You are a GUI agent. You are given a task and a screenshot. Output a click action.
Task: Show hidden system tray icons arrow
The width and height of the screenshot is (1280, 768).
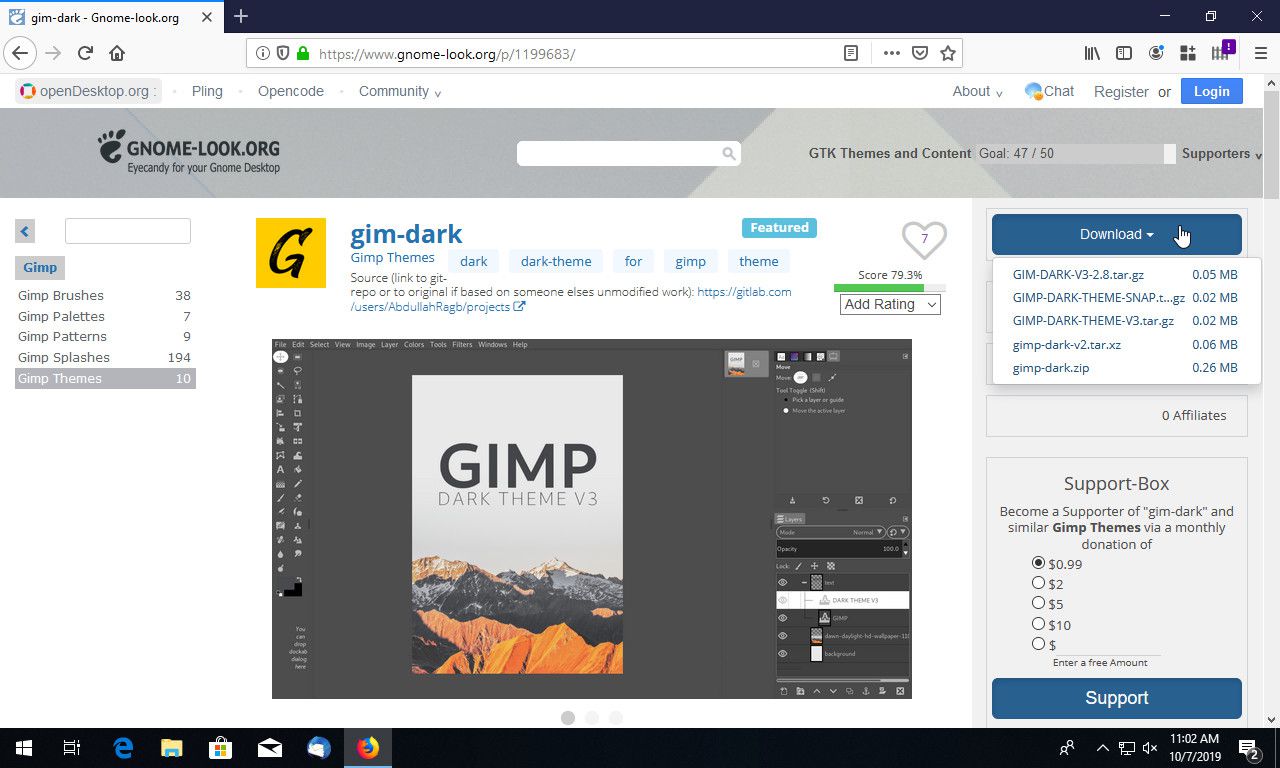(x=1102, y=748)
